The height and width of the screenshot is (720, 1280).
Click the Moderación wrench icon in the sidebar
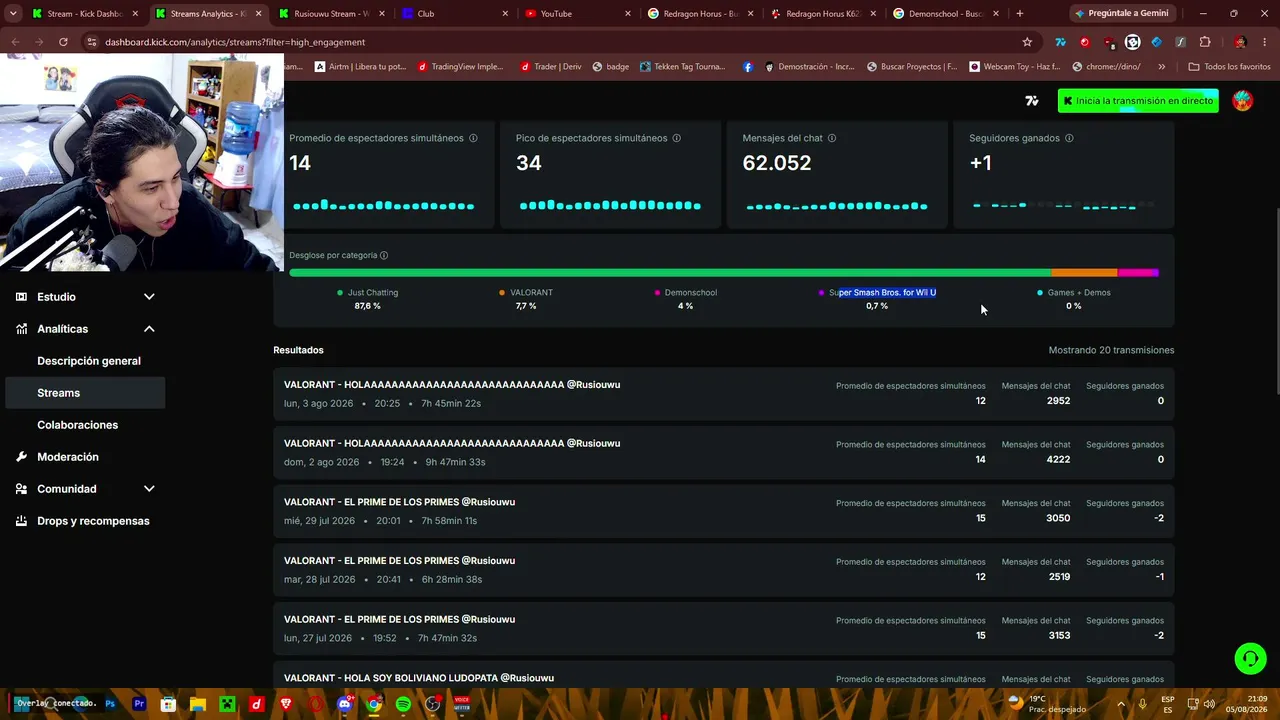tap(21, 457)
